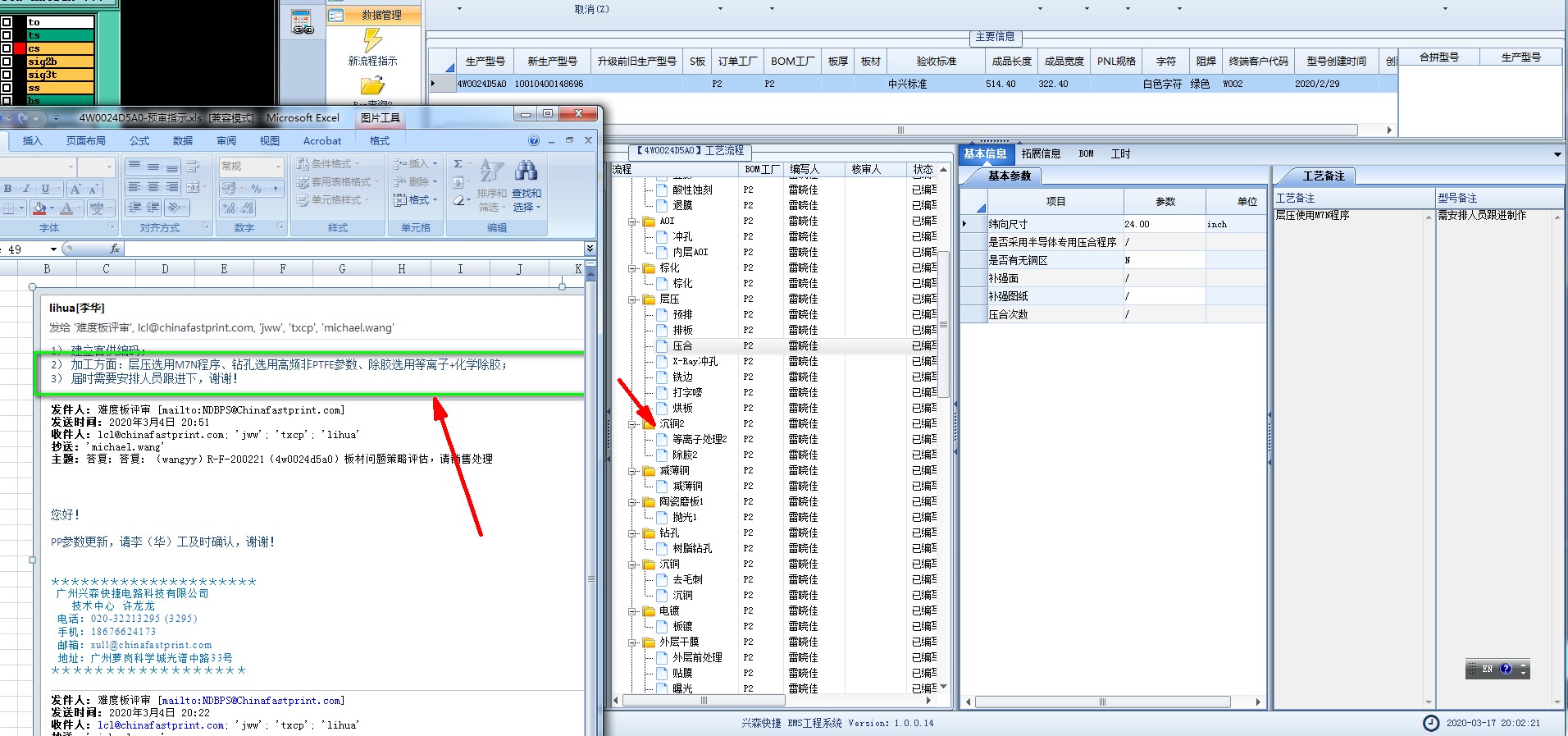The image size is (1568, 736).
Task: Toggle checkbox beside layer 'ts'
Action: [7, 35]
